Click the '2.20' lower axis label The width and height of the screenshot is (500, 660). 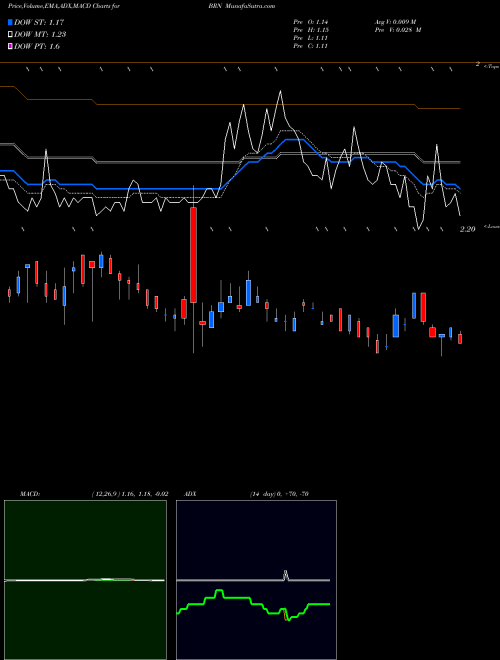point(468,229)
